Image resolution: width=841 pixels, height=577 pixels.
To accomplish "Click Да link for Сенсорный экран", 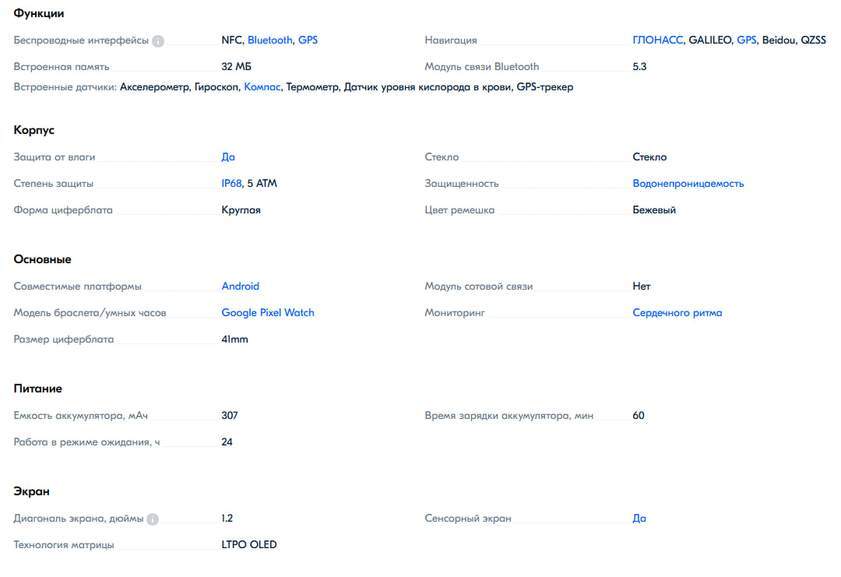I will 639,519.
